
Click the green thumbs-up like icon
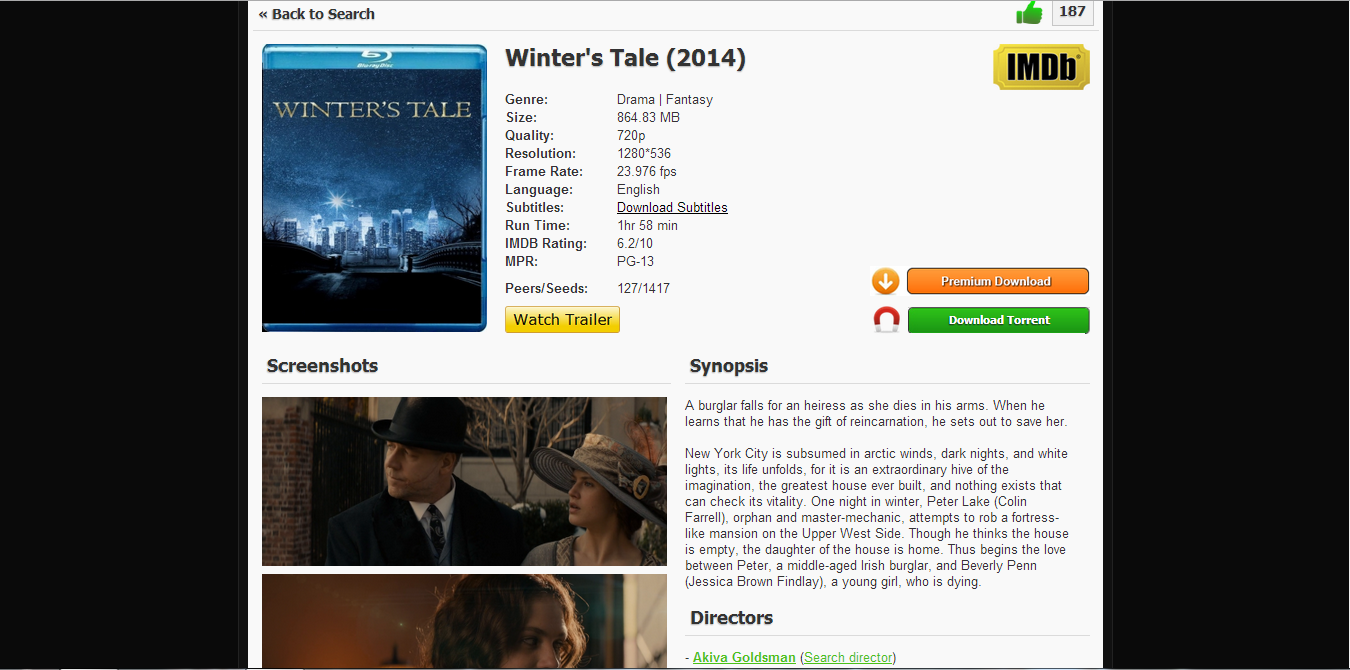[x=1029, y=12]
